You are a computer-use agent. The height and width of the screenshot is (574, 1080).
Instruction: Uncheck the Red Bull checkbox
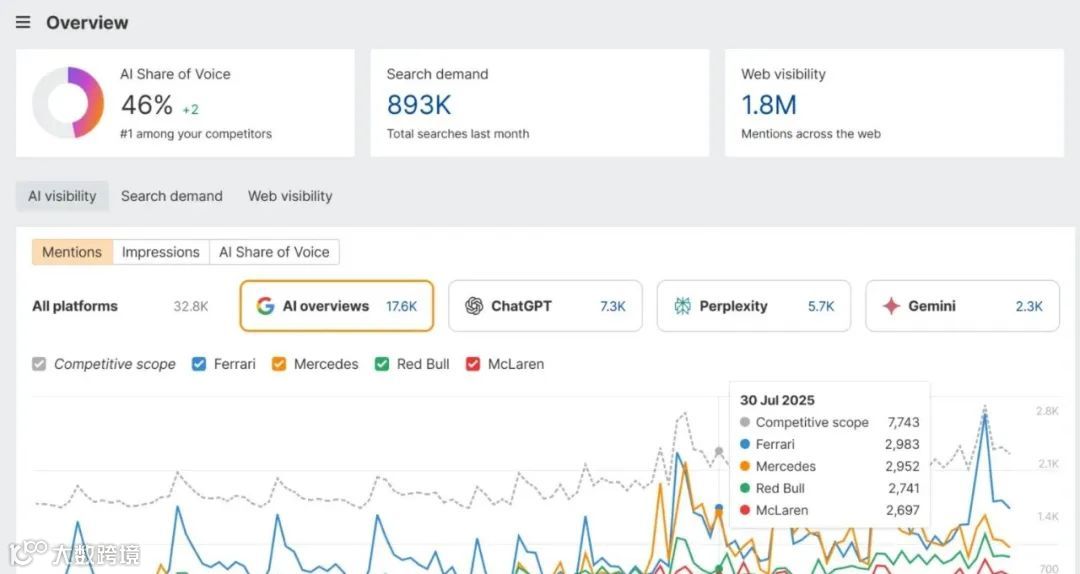(x=382, y=364)
